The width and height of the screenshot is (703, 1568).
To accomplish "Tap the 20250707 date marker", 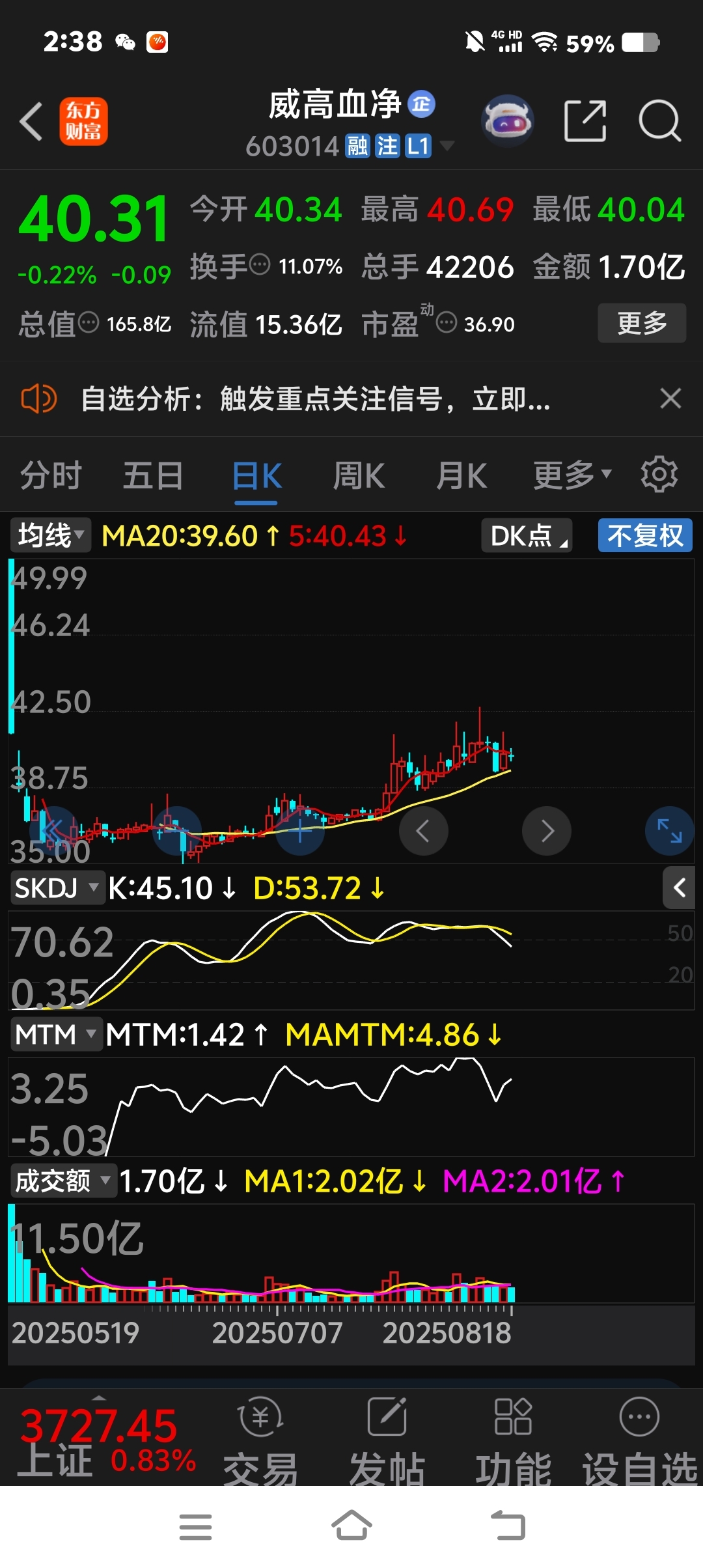I will 277,1333.
